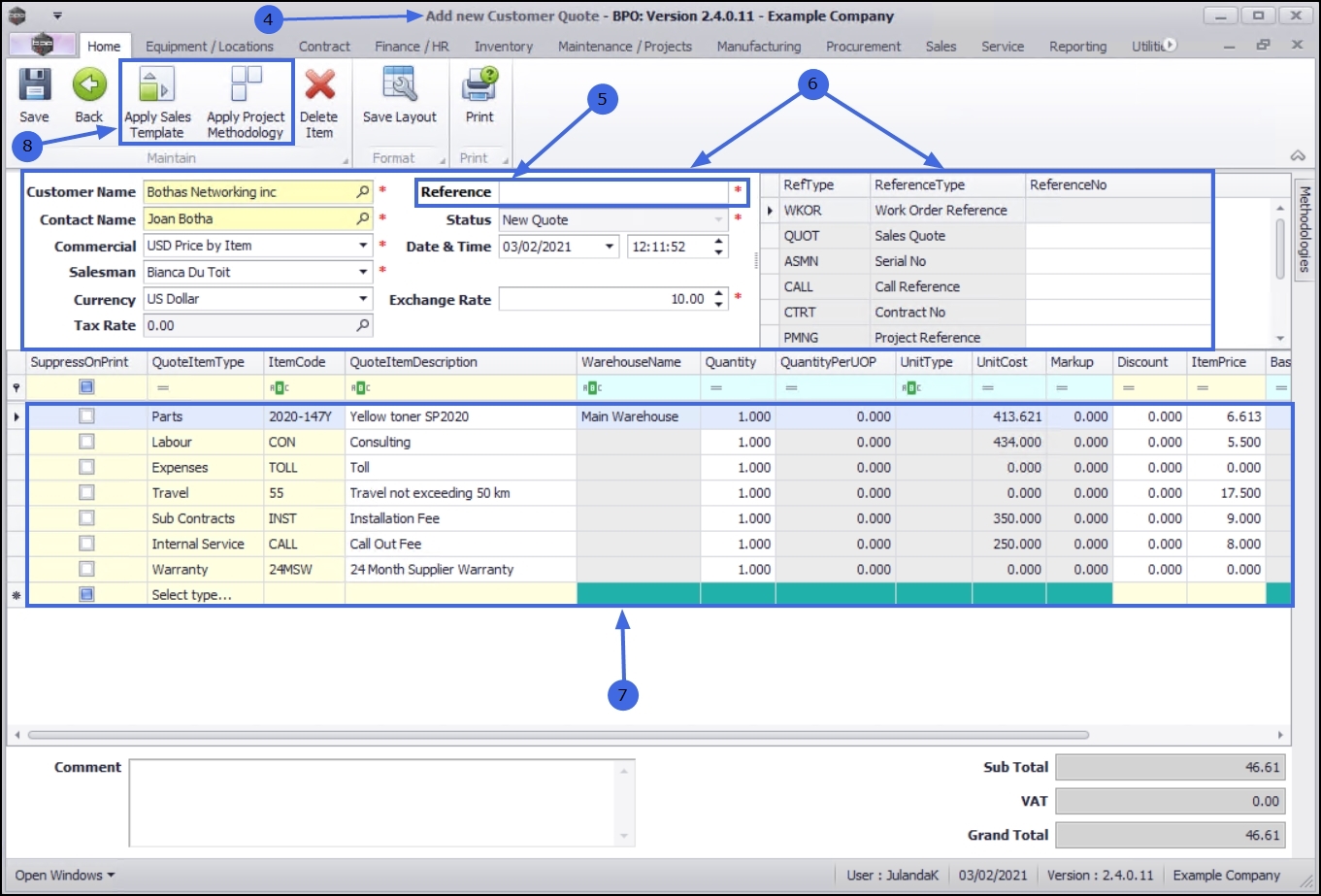This screenshot has height=896, width=1321.
Task: Expand the Salesman dropdown list
Action: [x=363, y=273]
